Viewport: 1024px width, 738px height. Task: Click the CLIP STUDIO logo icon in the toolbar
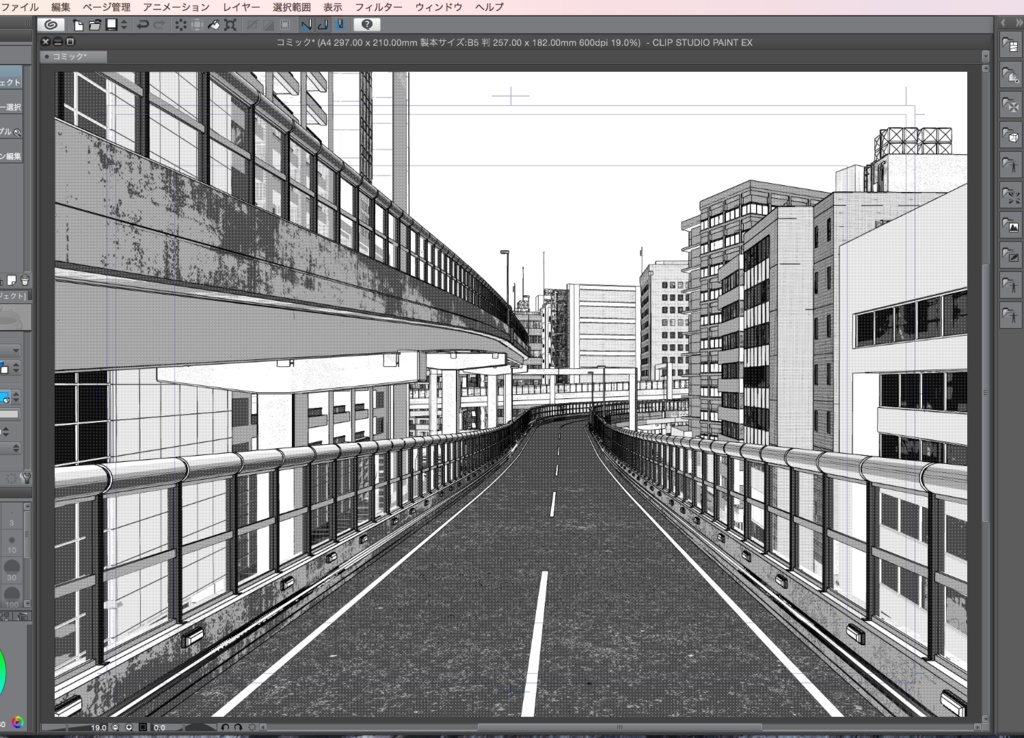pyautogui.click(x=49, y=25)
